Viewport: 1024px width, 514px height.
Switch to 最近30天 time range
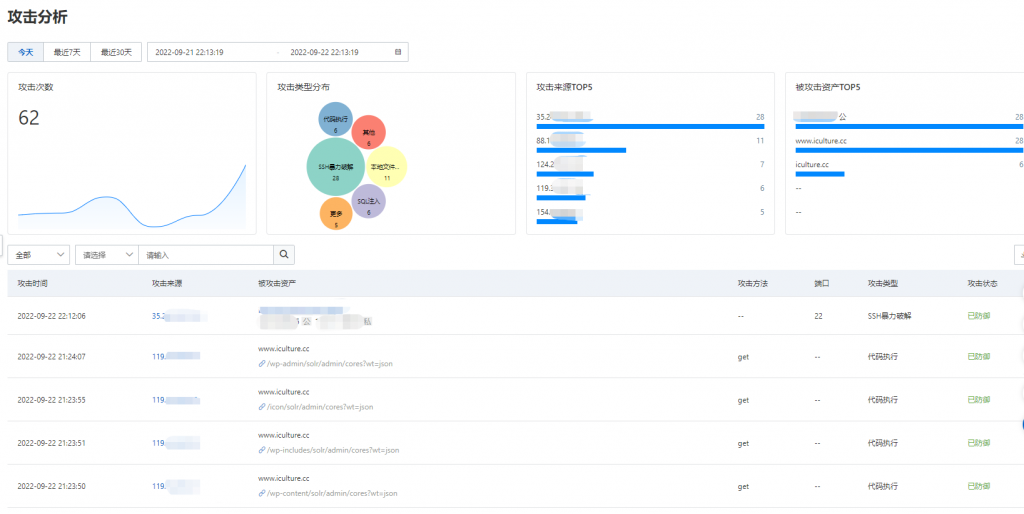pyautogui.click(x=116, y=52)
